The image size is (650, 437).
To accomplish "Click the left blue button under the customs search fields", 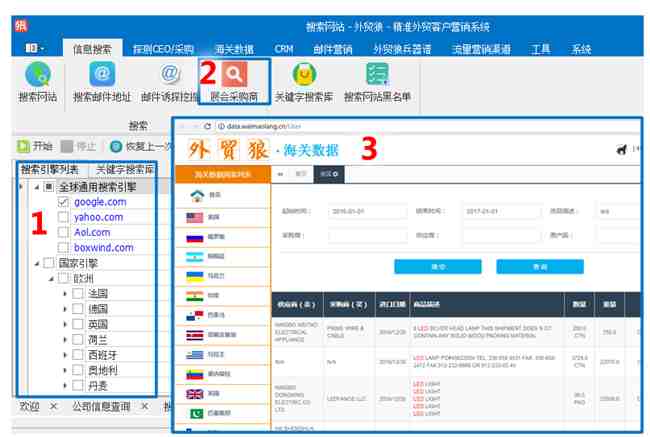I will tap(438, 267).
